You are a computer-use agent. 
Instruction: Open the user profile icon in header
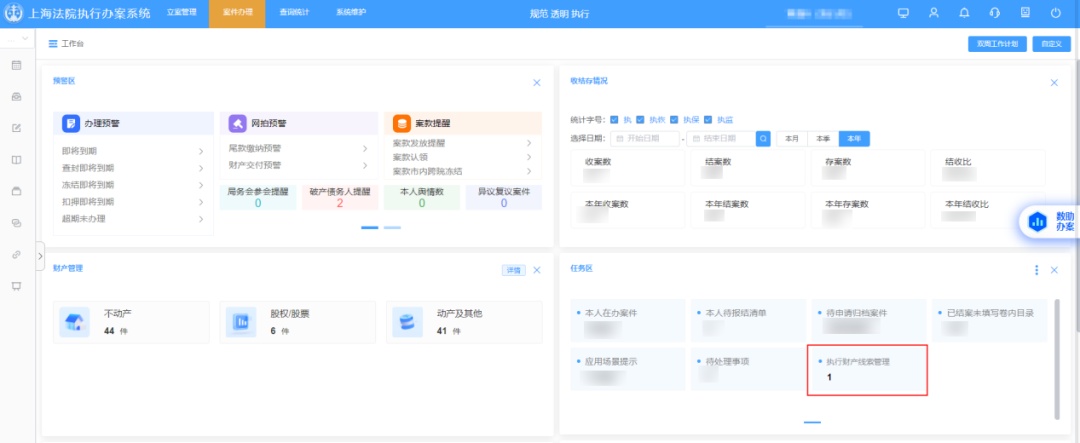point(933,13)
